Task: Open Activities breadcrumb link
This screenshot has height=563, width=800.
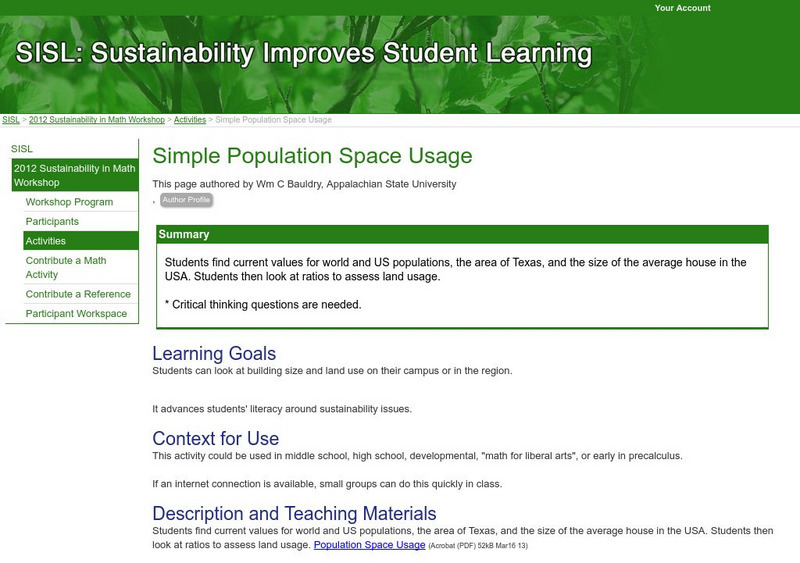Action: (190, 119)
